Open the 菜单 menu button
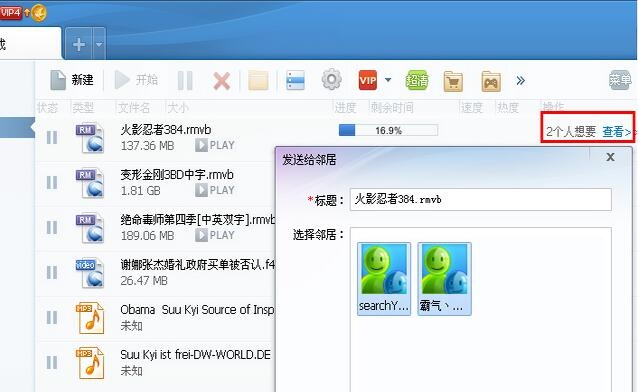The width and height of the screenshot is (638, 392). click(620, 80)
